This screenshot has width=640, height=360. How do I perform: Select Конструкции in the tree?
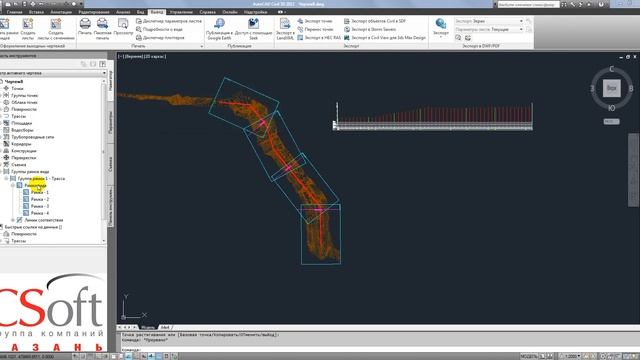coord(23,151)
